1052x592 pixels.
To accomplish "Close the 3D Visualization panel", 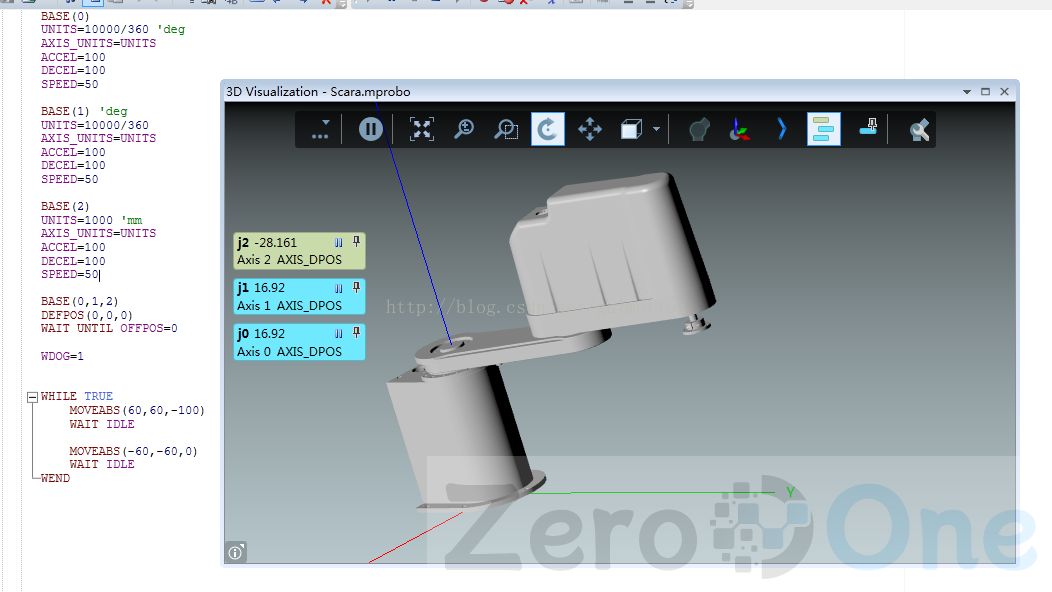I will [1004, 92].
